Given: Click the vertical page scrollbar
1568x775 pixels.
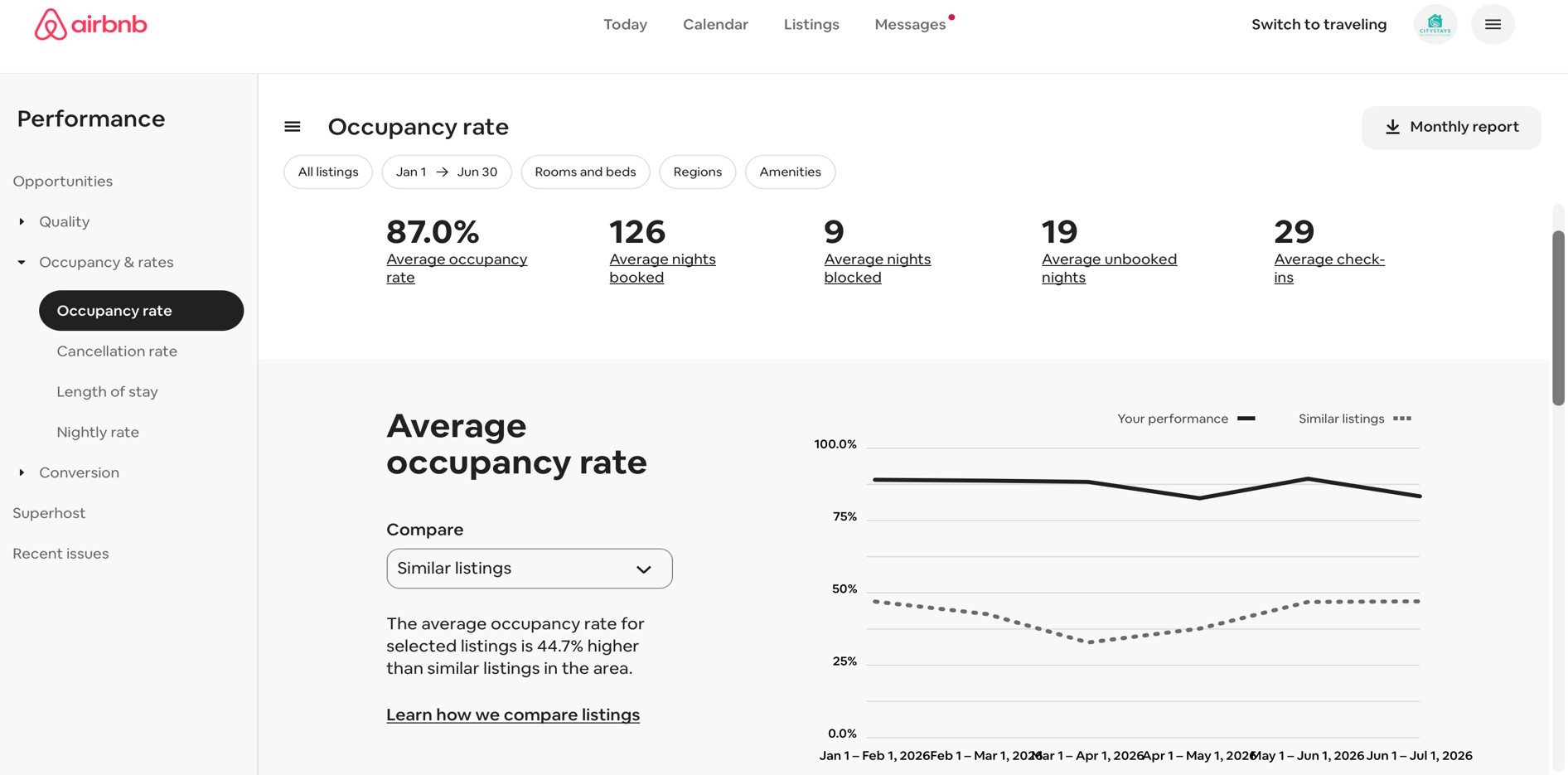Looking at the screenshot, I should pyautogui.click(x=1558, y=318).
